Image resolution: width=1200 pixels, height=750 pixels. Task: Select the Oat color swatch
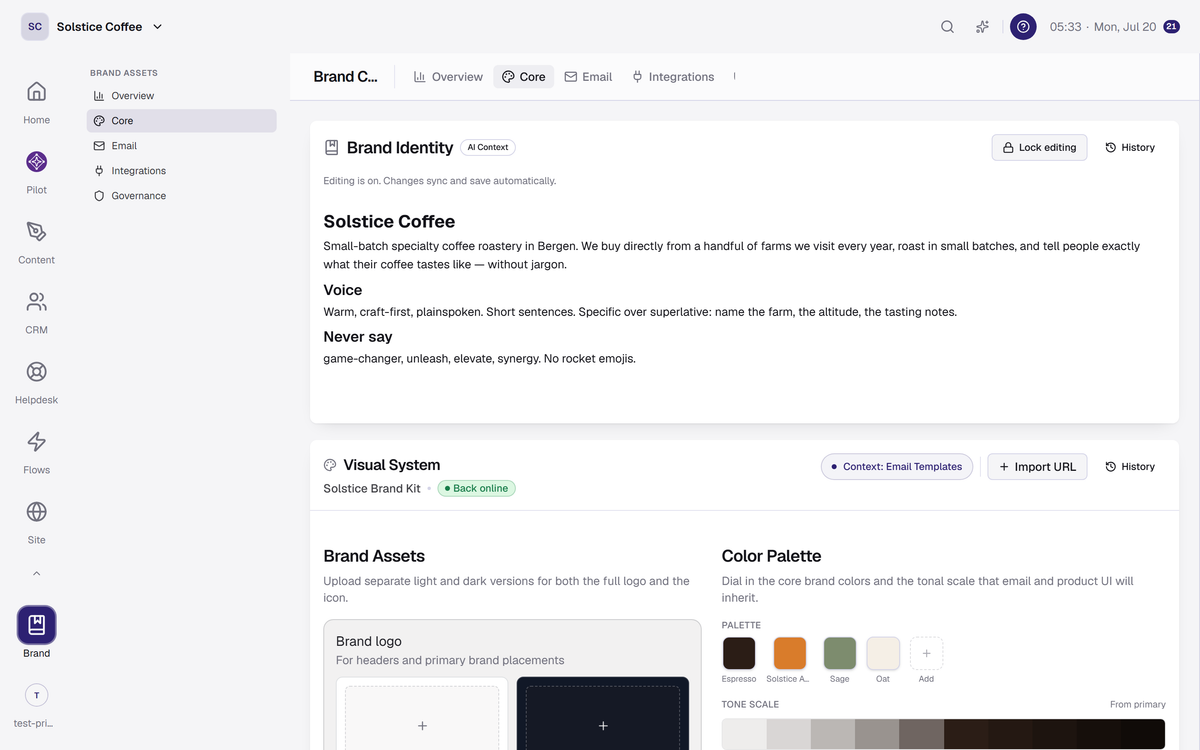883,653
